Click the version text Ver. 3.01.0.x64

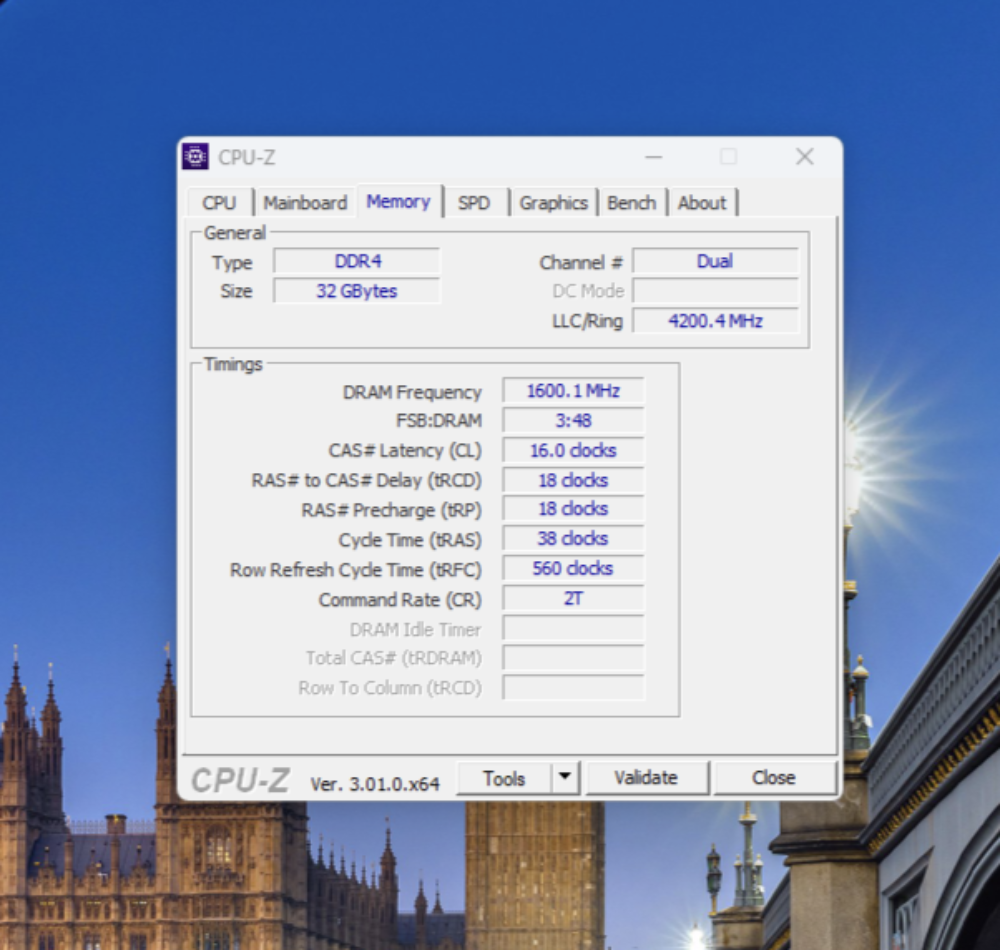(375, 784)
